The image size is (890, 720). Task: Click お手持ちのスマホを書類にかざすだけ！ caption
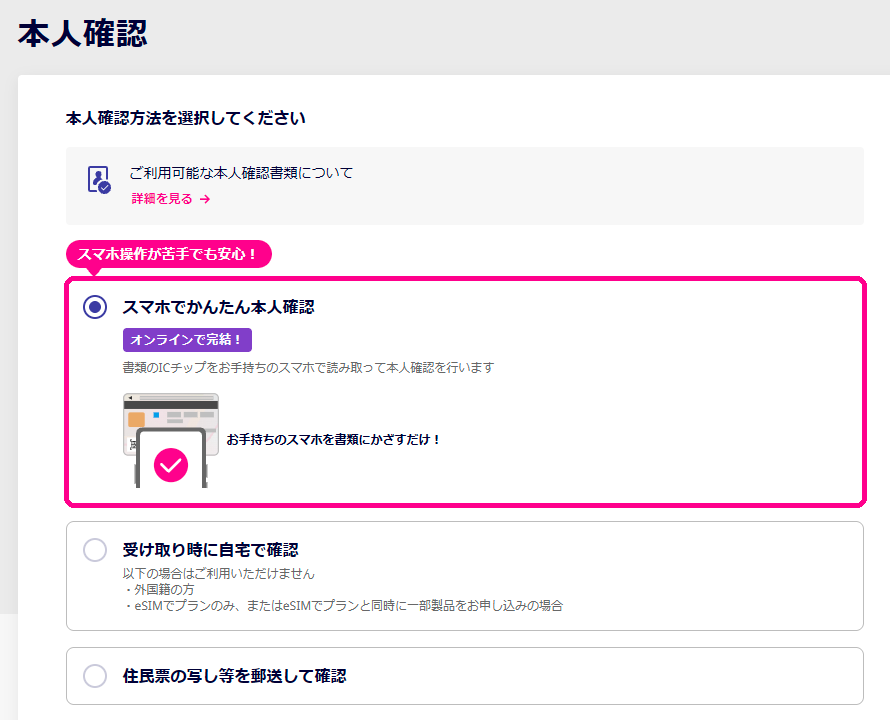[333, 439]
